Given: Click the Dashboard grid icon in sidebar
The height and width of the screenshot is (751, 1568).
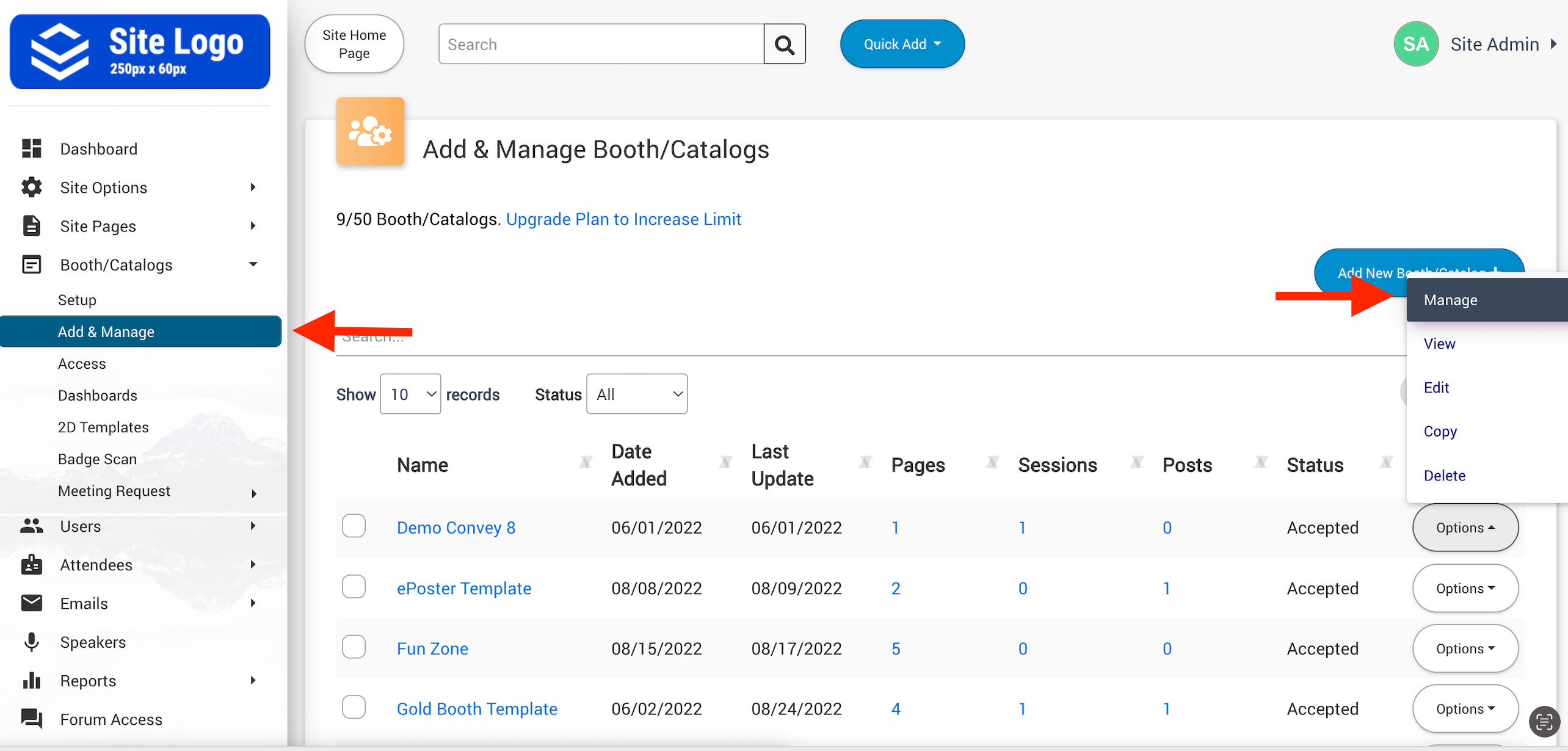Looking at the screenshot, I should [32, 148].
